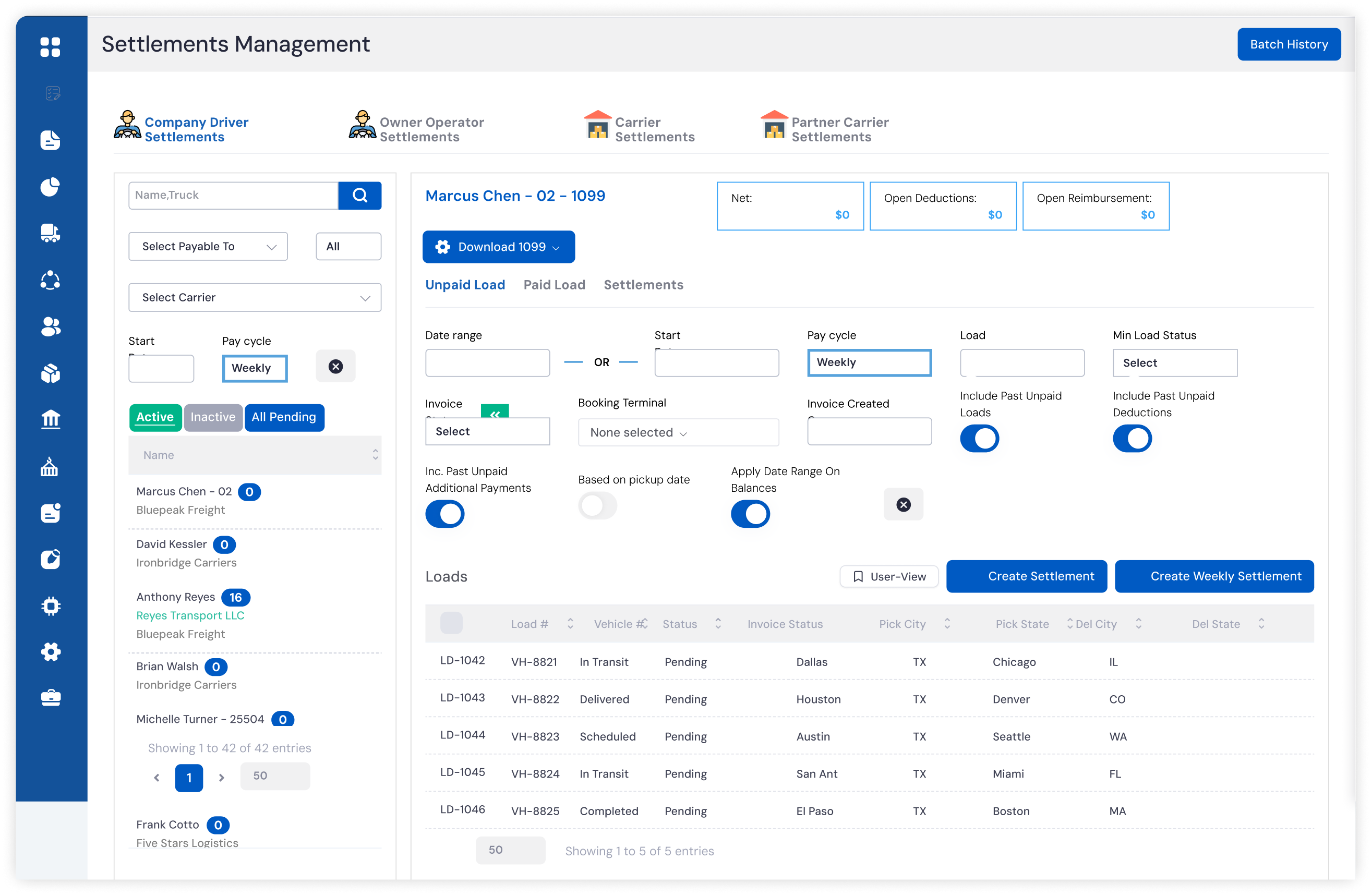Go to the previous page arrow in driver list
Screen dimensions: 1372x896
point(157,777)
